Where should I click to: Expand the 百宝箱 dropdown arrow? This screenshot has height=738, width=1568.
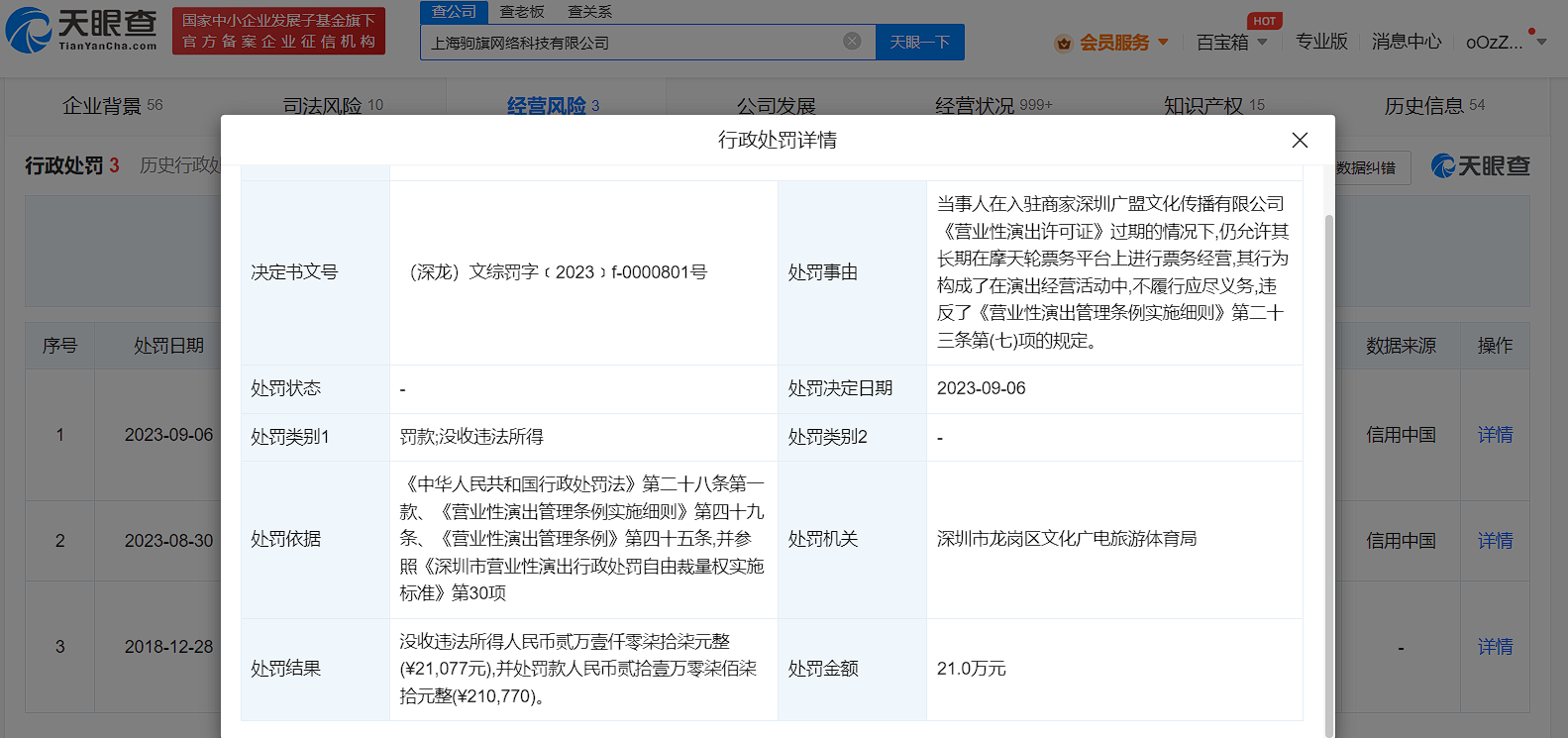pos(1262,43)
